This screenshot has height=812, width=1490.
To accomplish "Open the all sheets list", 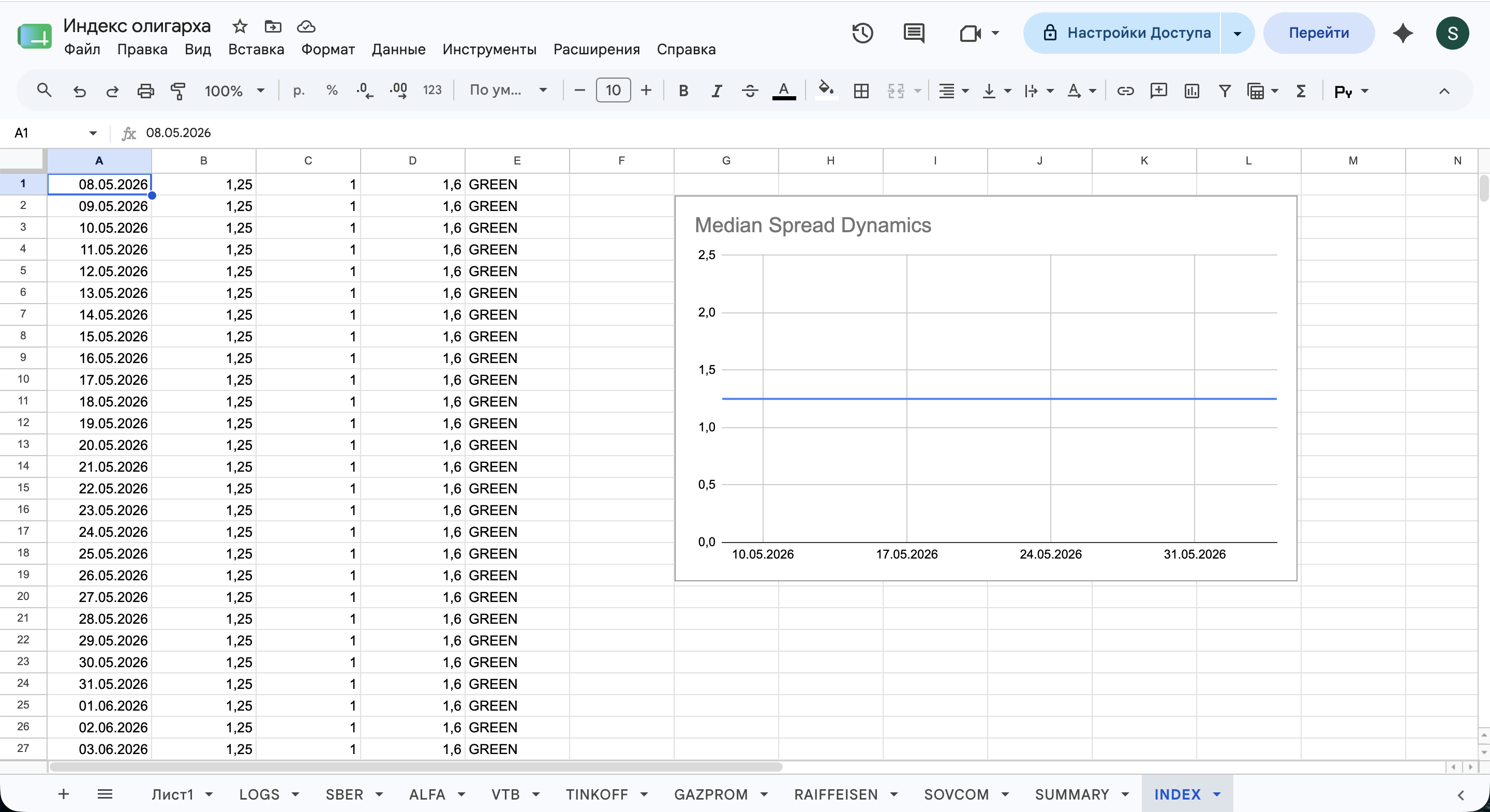I will tap(105, 794).
